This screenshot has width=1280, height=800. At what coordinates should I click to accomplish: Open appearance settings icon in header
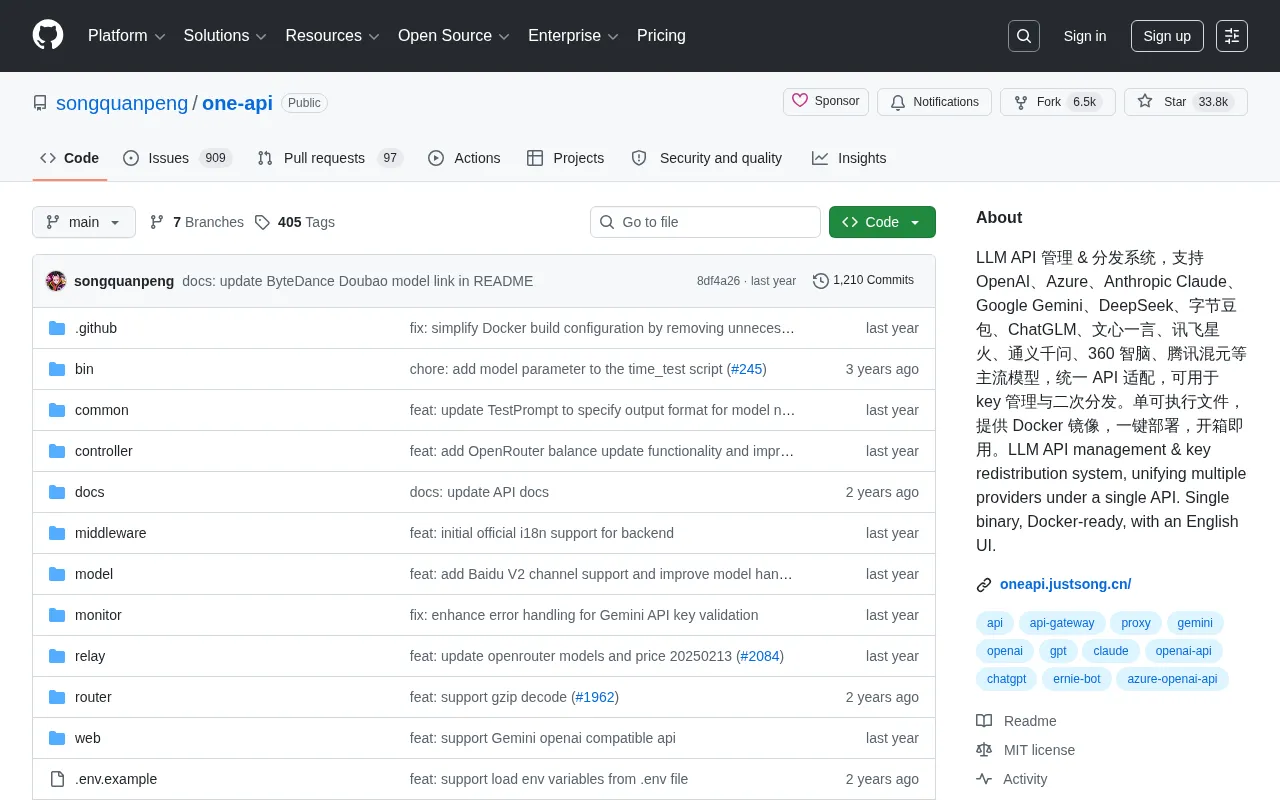pos(1232,36)
